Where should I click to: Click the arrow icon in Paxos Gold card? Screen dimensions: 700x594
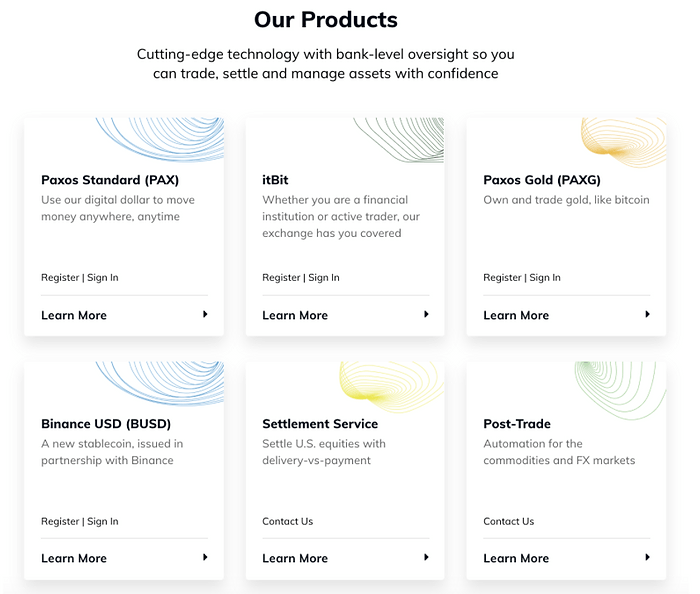[647, 314]
